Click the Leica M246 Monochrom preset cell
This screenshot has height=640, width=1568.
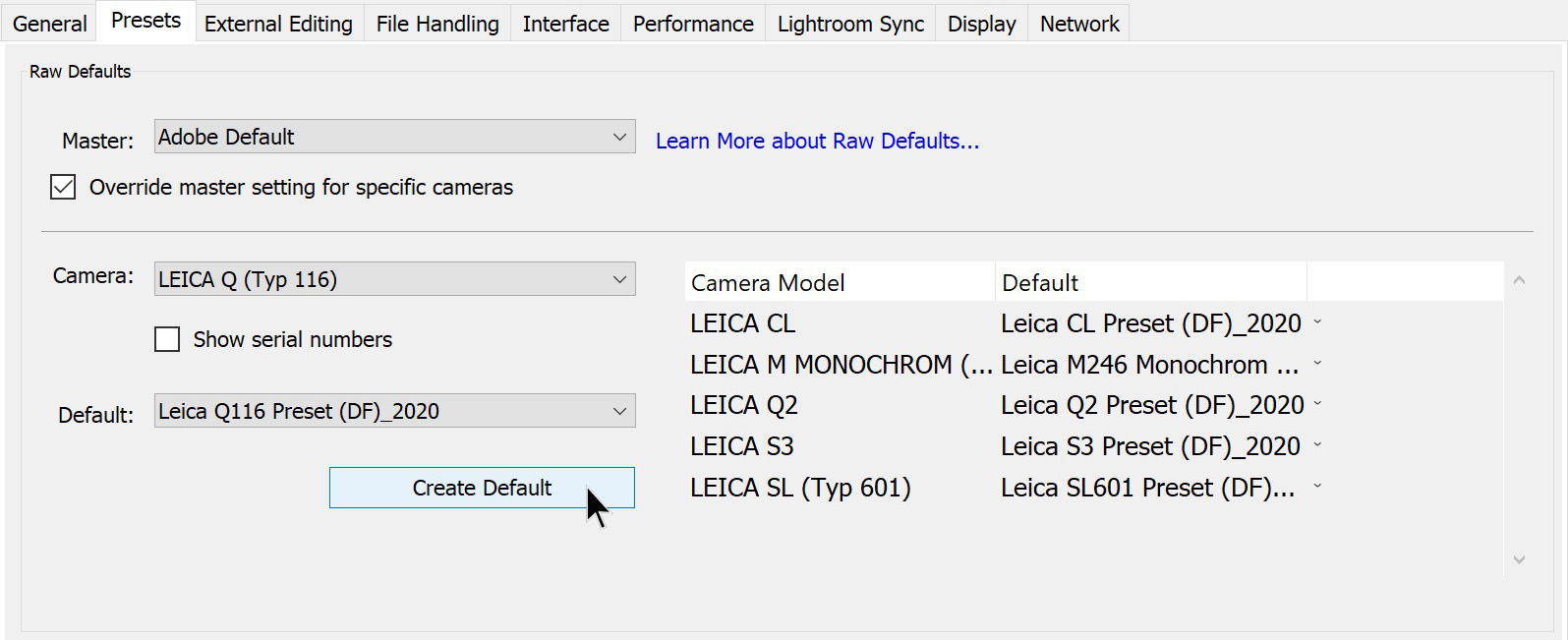1149,365
